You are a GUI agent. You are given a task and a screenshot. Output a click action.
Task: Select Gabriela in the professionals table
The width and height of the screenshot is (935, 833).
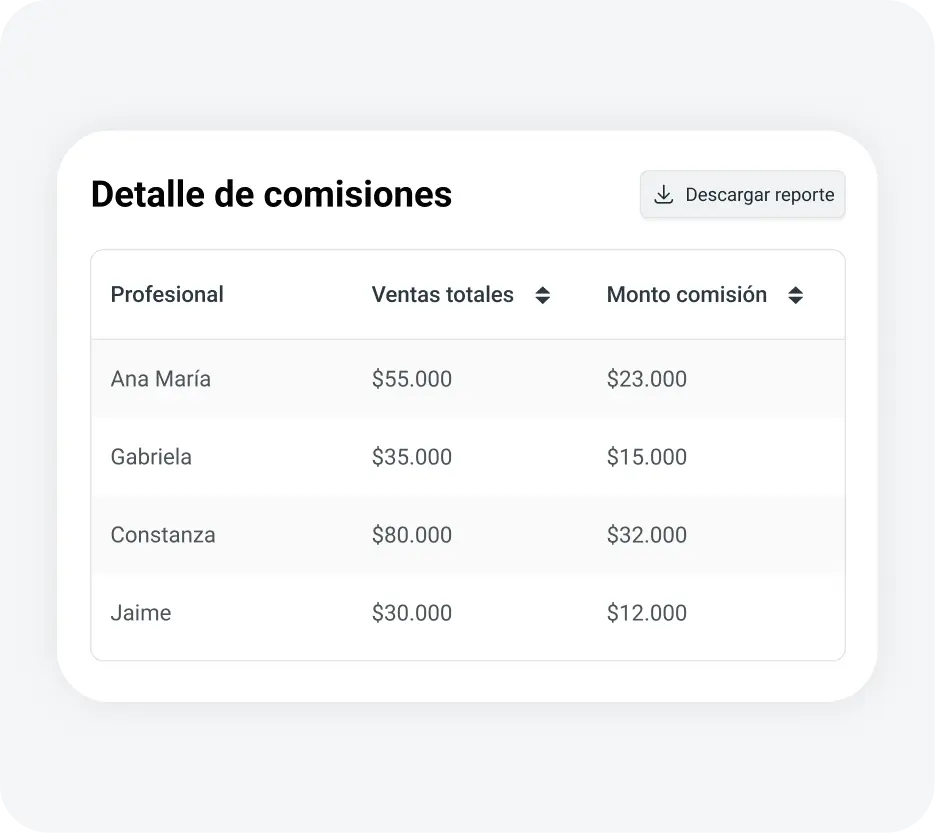[151, 457]
